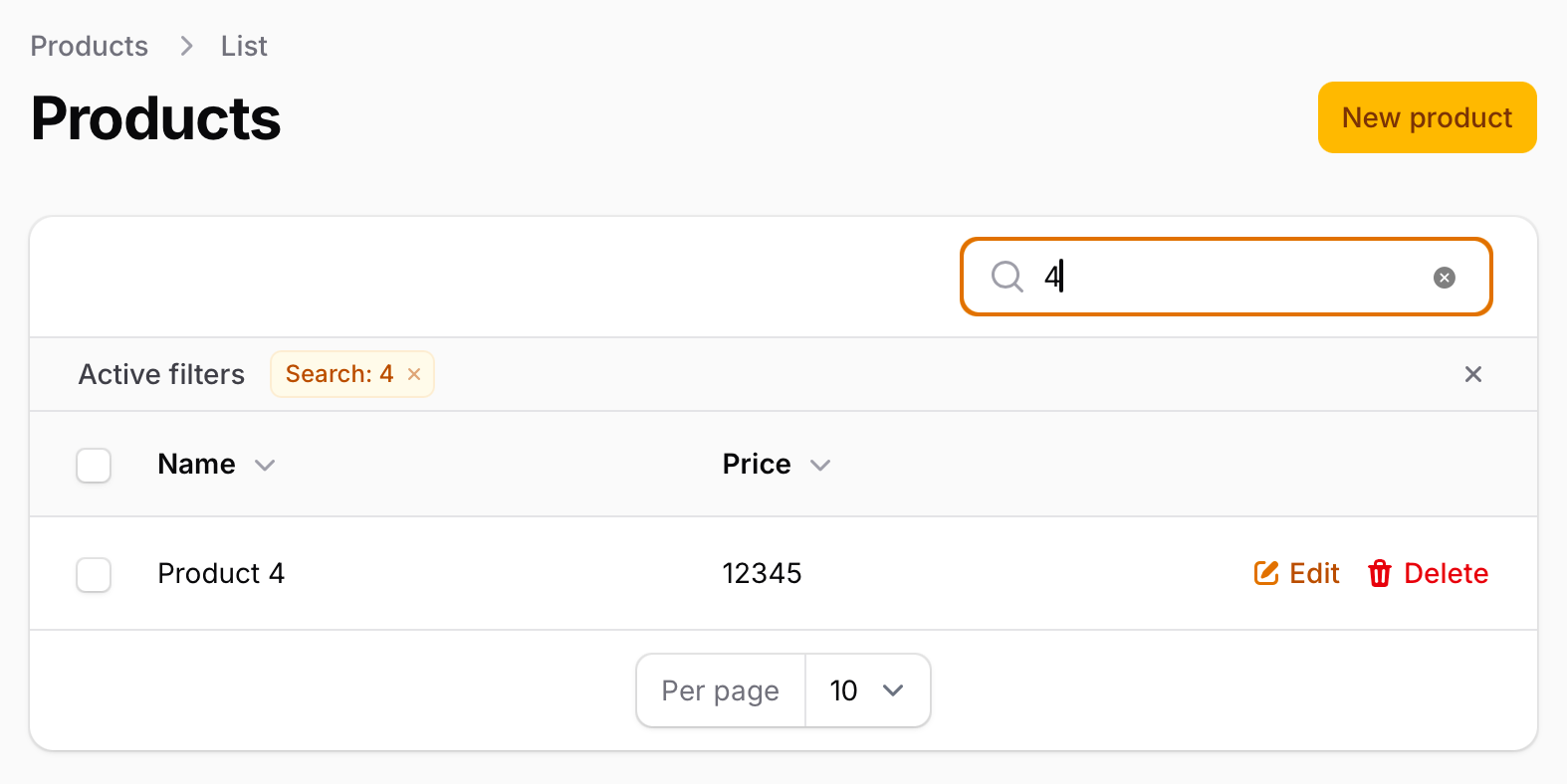Viewport: 1567px width, 784px height.
Task: Click the pencil edit icon for Product 4
Action: click(1266, 573)
